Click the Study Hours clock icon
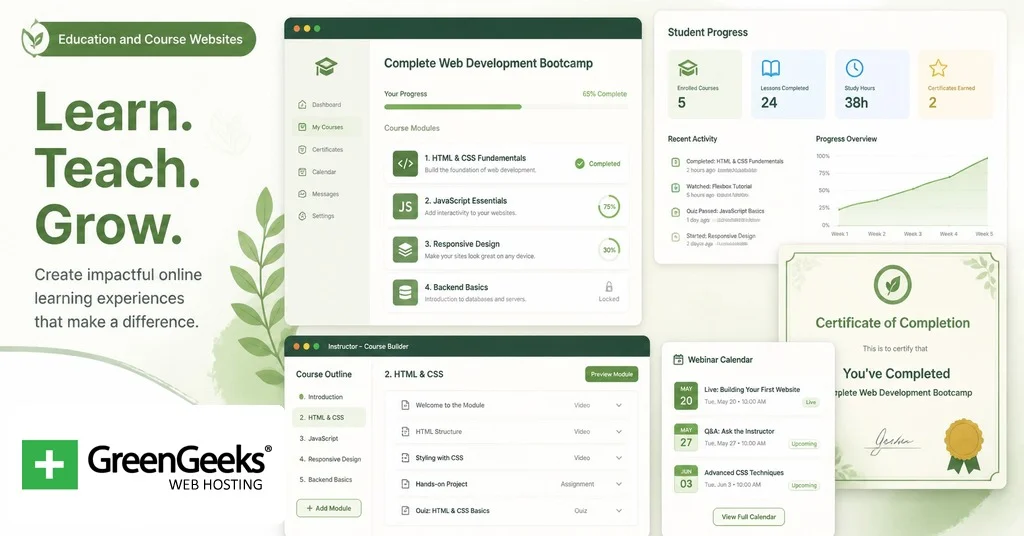The image size is (1024, 536). tap(854, 68)
